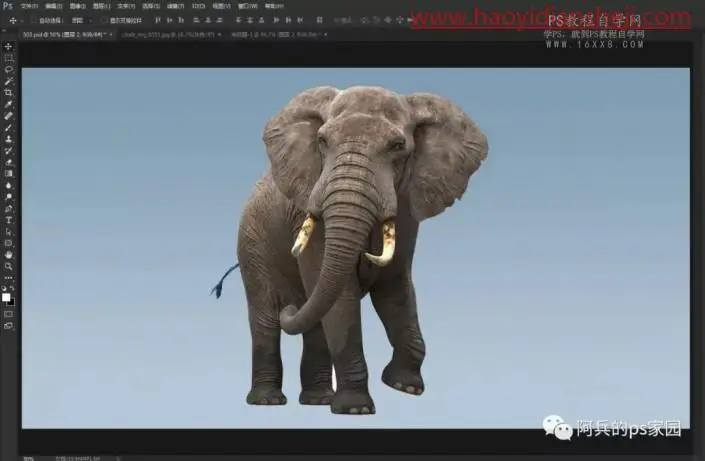This screenshot has height=461, width=705.
Task: Select the Healing Brush tool
Action: [9, 116]
